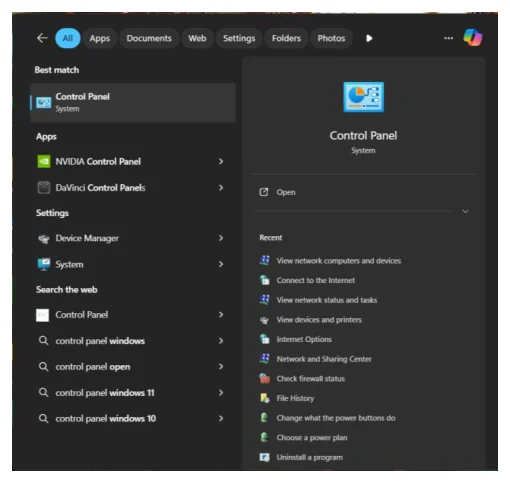Image resolution: width=510 pixels, height=483 pixels.
Task: Click the Control Panel web result icon
Action: 43,315
